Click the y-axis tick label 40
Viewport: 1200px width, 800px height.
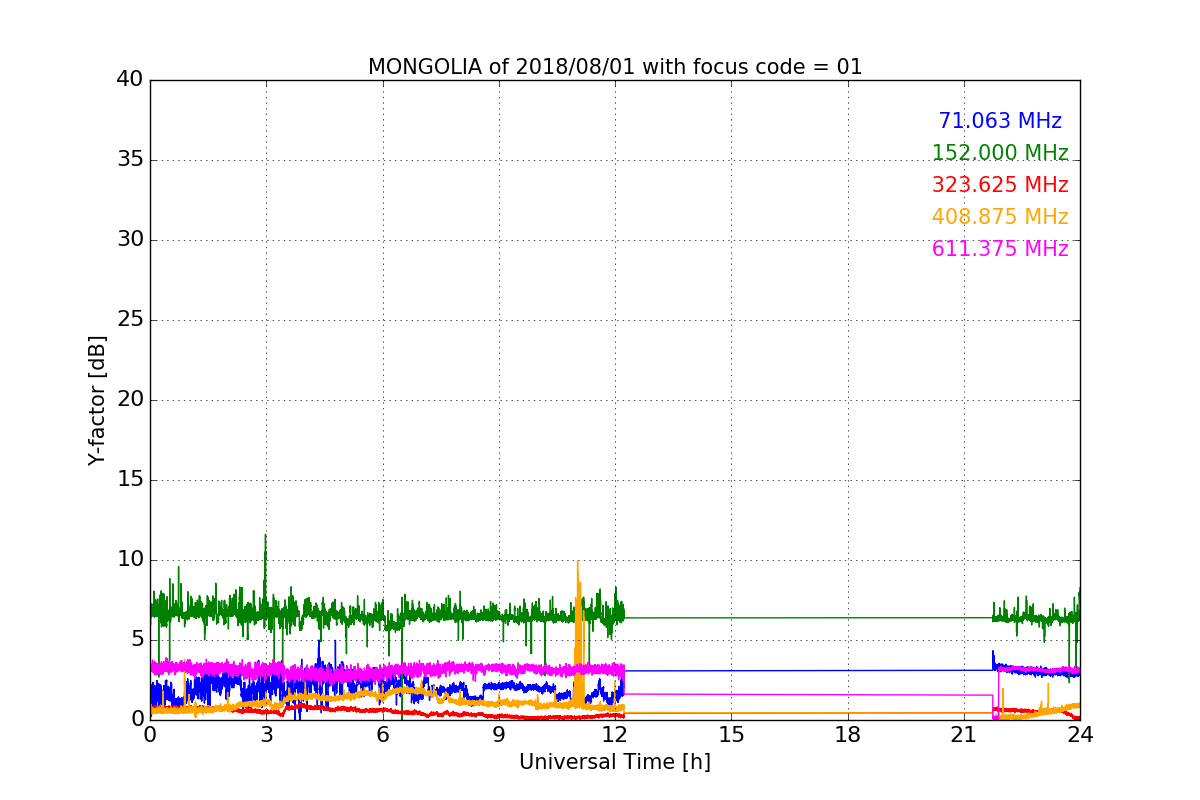tap(130, 80)
